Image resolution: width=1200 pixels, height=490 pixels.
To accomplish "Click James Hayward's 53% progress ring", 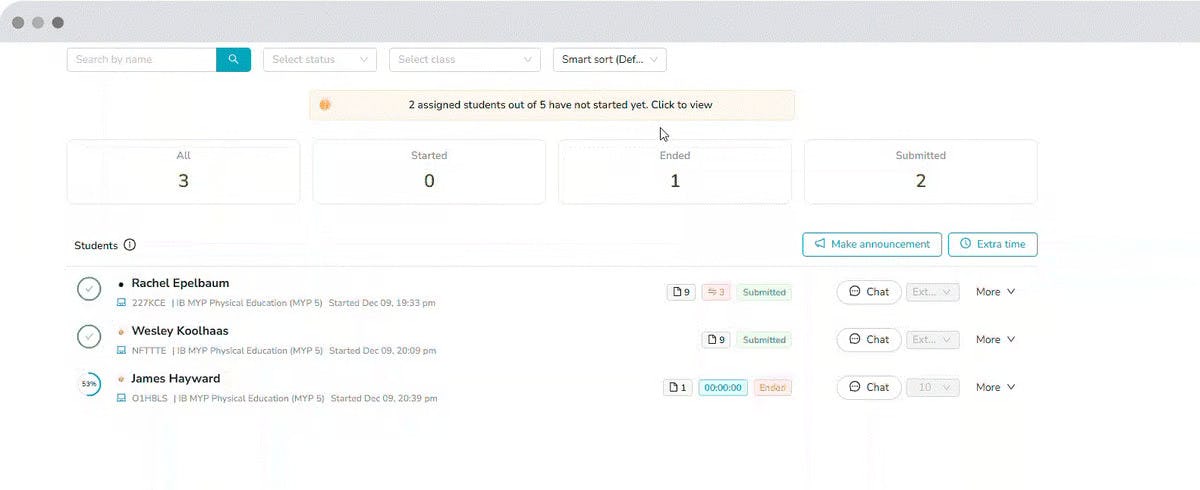I will [89, 385].
